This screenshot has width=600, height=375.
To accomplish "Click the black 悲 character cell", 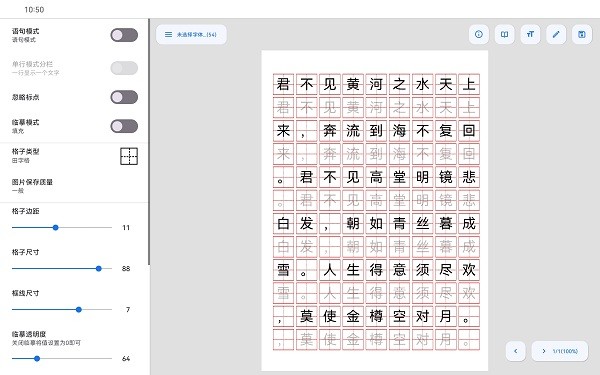I will pos(469,177).
